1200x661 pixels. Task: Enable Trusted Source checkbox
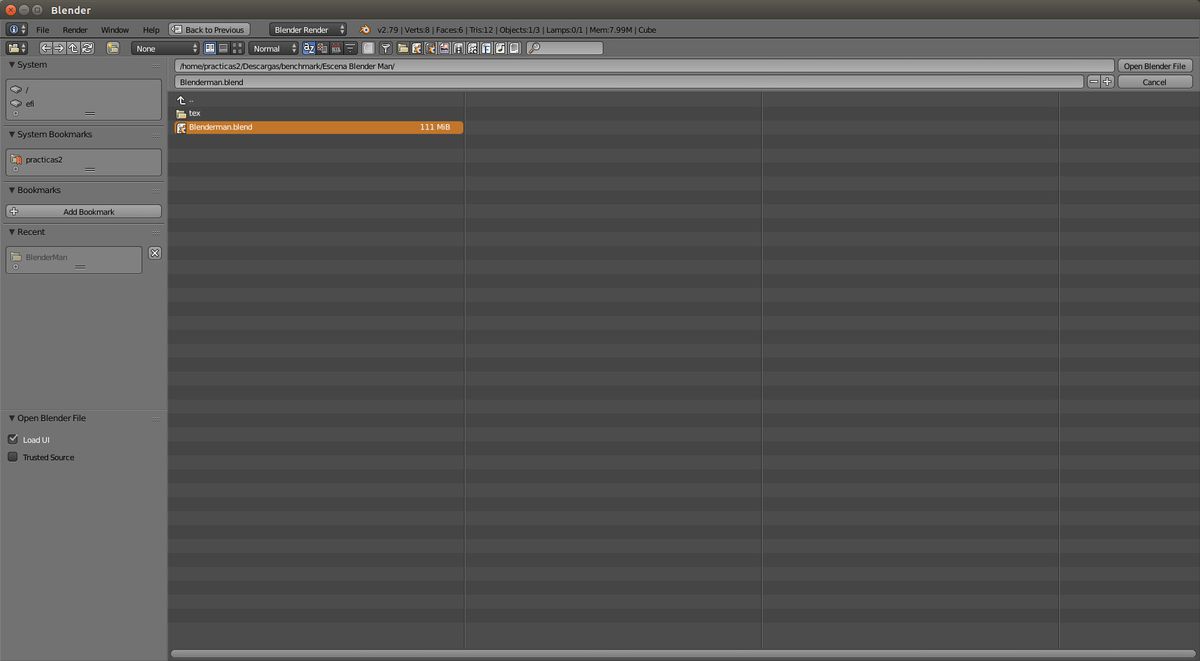[13, 457]
